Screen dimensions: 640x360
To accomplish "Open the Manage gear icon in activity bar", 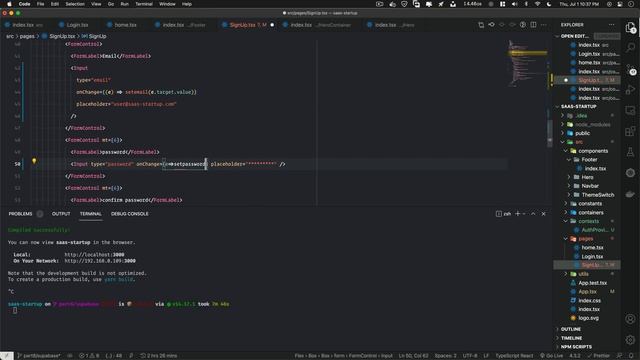I will point(630,340).
